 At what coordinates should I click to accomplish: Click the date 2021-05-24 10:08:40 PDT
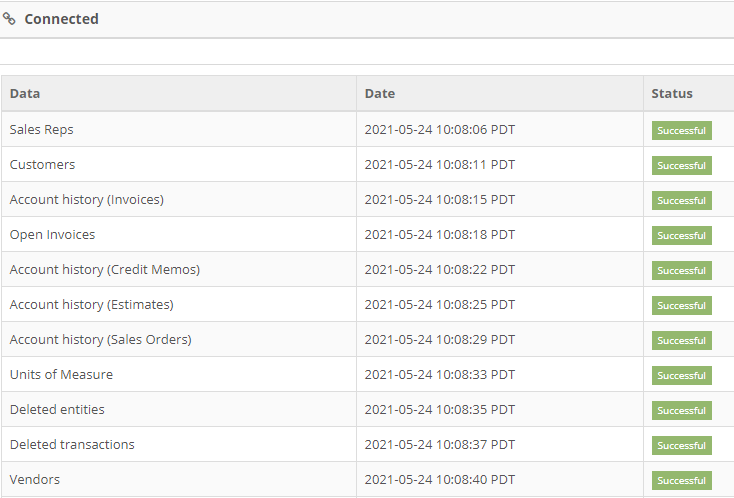440,480
